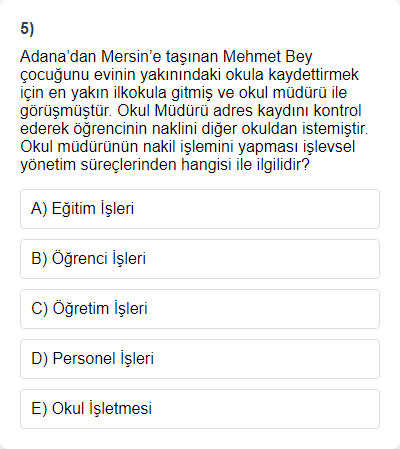Click the letter E) in last option
The image size is (400, 449).
point(39,409)
